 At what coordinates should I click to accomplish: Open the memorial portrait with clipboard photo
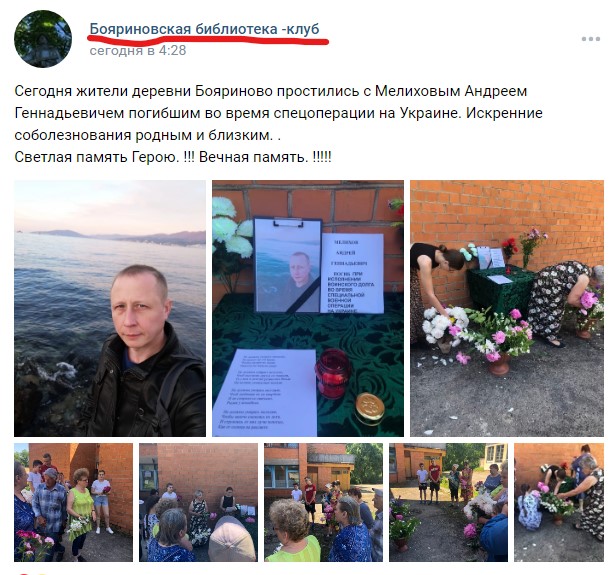(308, 308)
